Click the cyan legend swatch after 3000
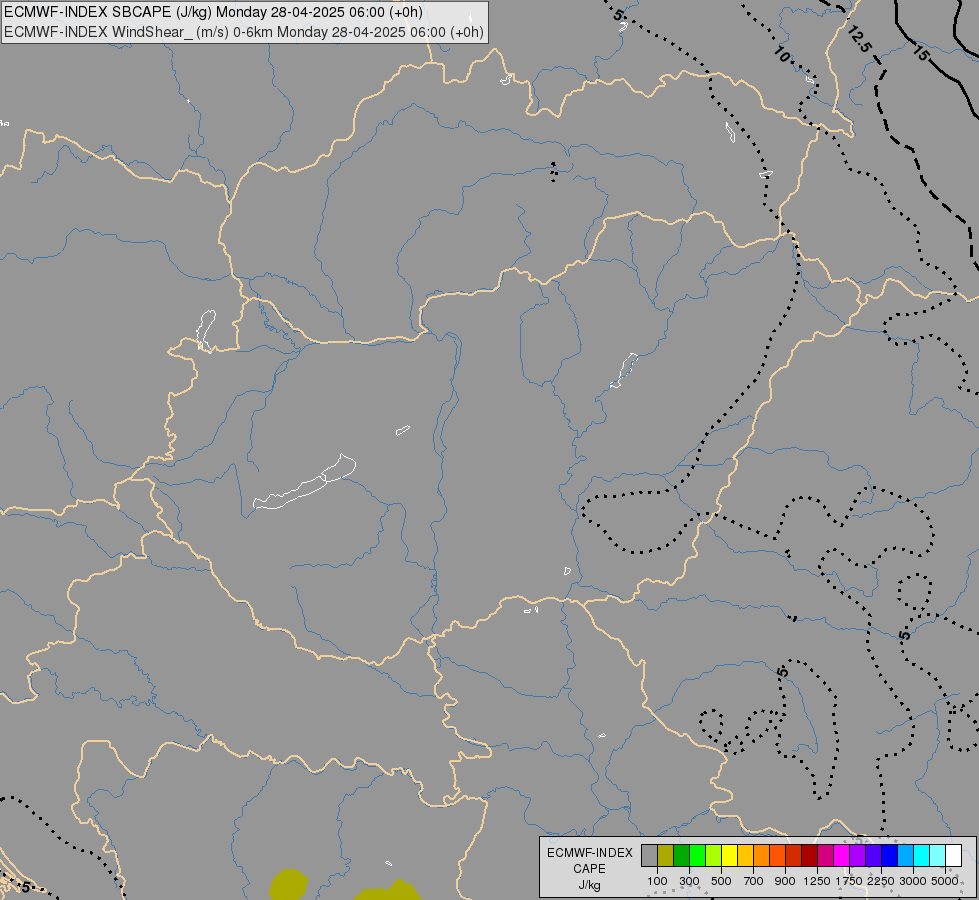The height and width of the screenshot is (900, 979). 922,856
